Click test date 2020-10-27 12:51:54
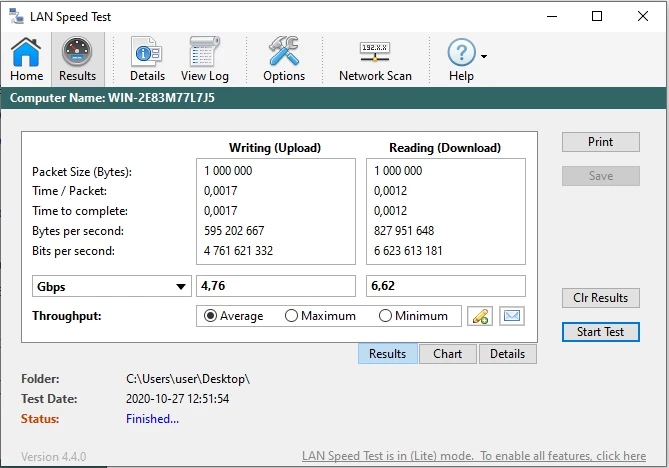The width and height of the screenshot is (669, 468). point(177,399)
